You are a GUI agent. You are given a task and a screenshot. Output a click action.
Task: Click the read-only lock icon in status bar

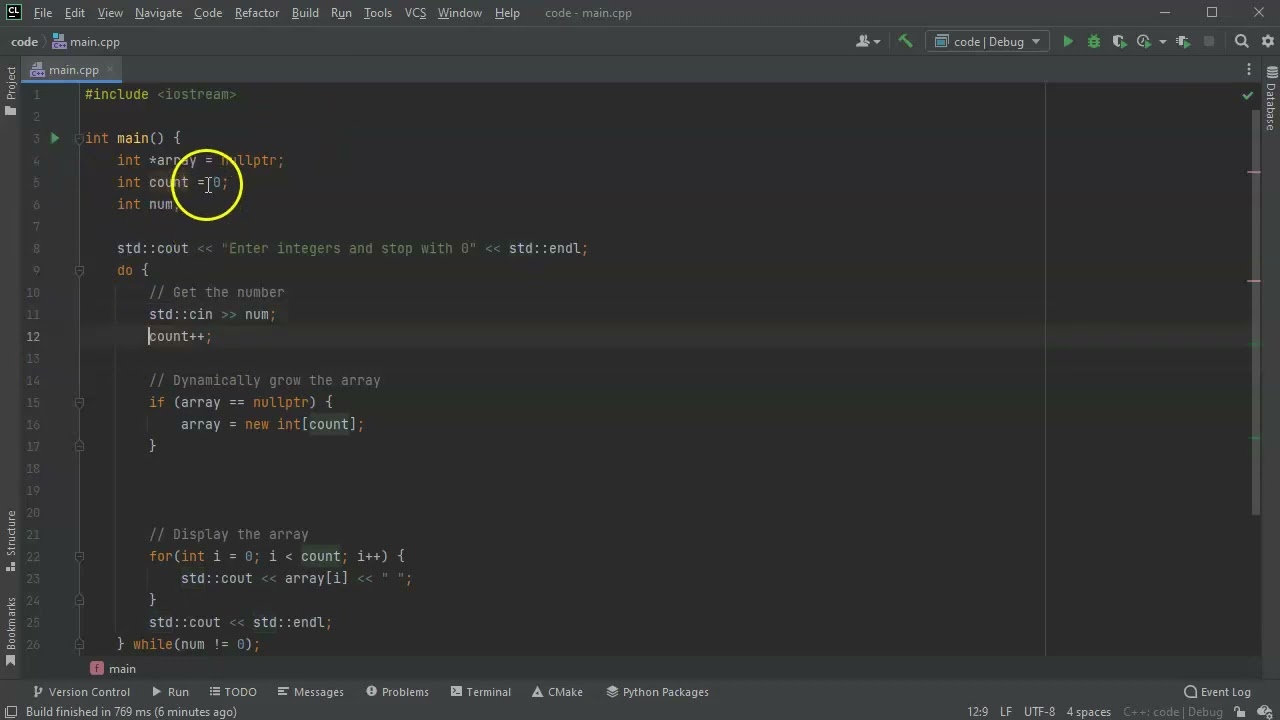(x=1240, y=712)
